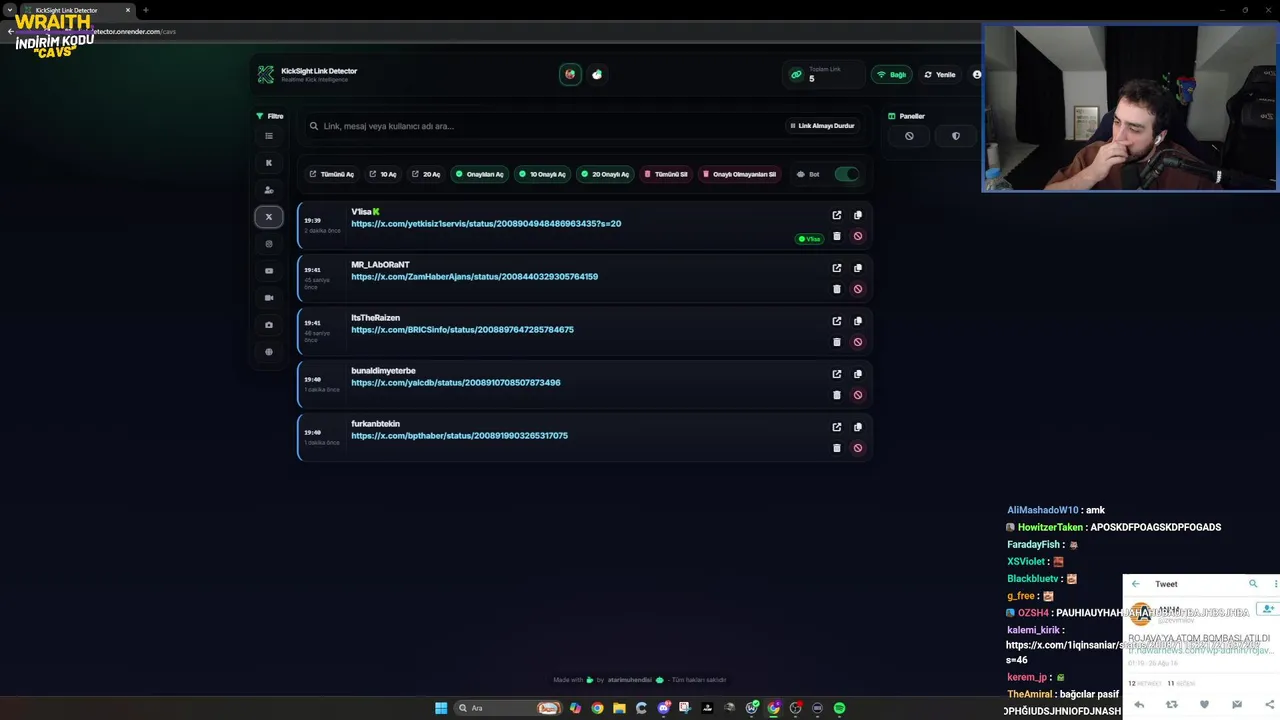Open the Windows Start menu
Viewport: 1280px width, 720px height.
click(441, 708)
